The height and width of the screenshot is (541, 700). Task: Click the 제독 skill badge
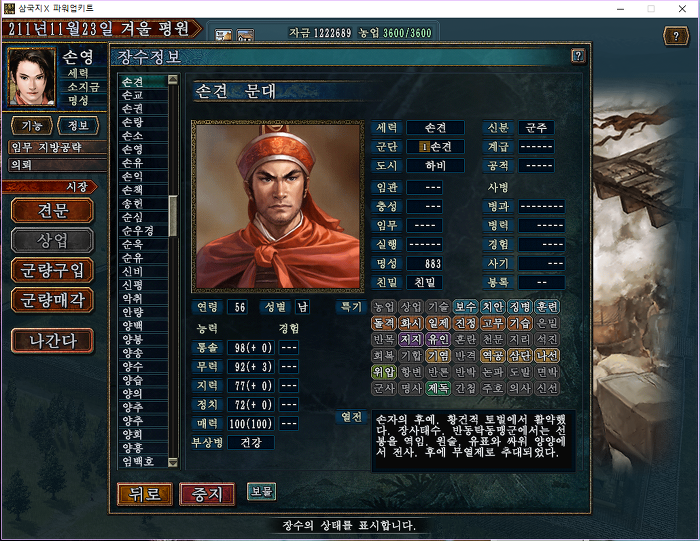pyautogui.click(x=438, y=388)
